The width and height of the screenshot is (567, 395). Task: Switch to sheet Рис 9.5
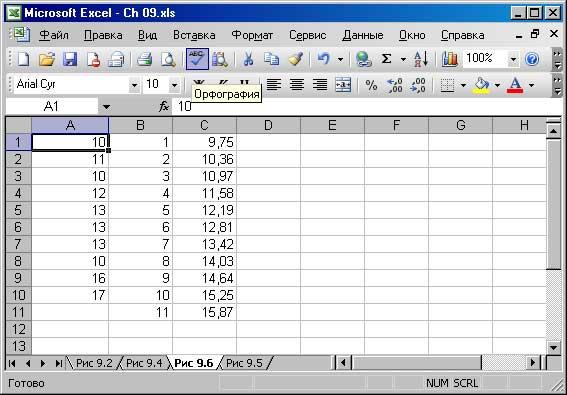244,363
